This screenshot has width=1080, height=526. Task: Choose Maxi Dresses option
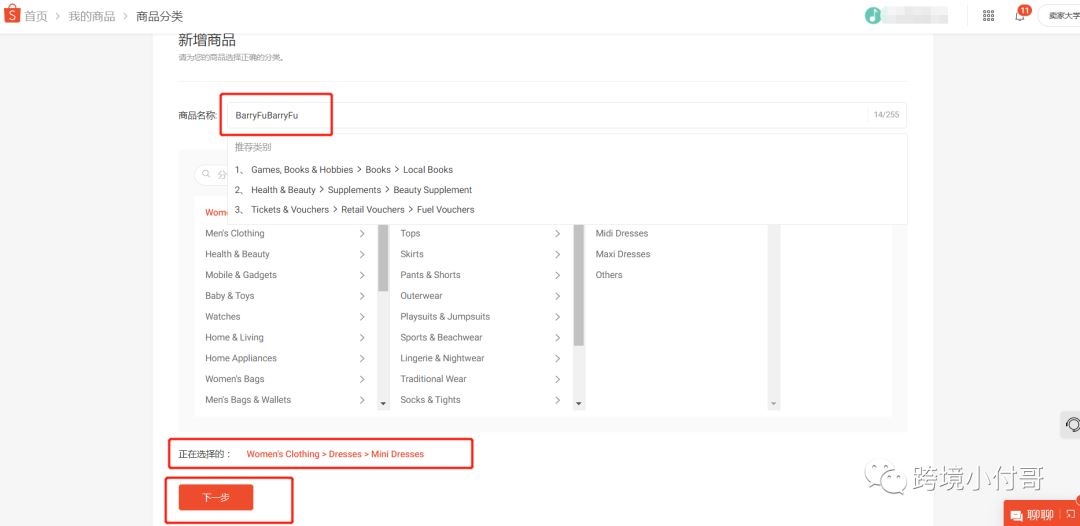coord(623,254)
